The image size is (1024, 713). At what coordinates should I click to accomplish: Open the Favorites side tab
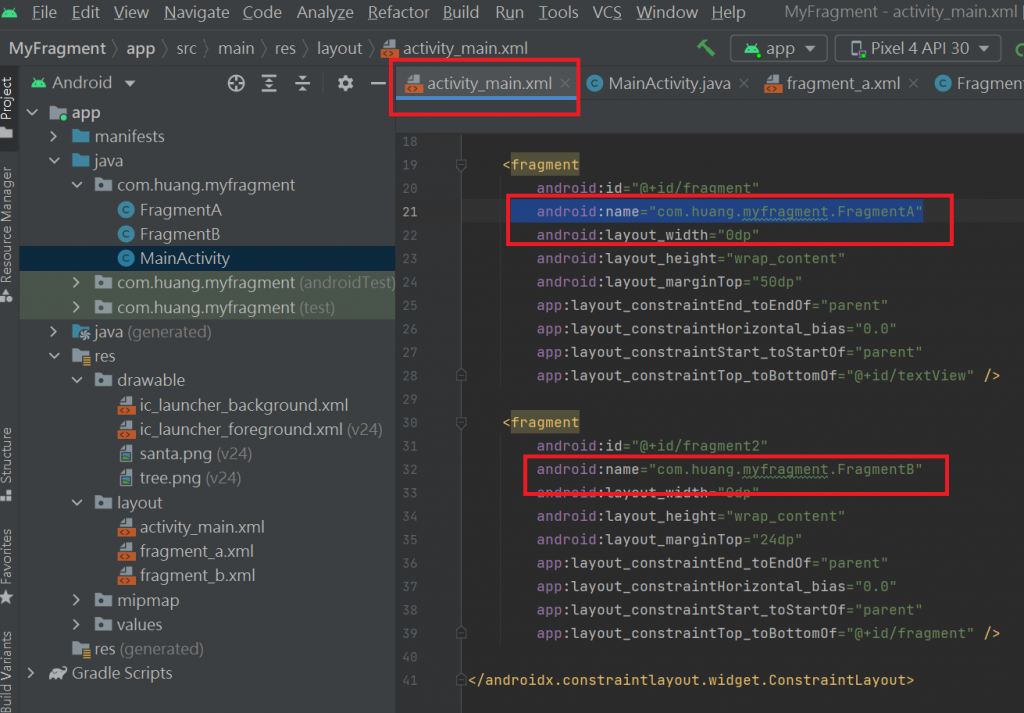[7, 565]
